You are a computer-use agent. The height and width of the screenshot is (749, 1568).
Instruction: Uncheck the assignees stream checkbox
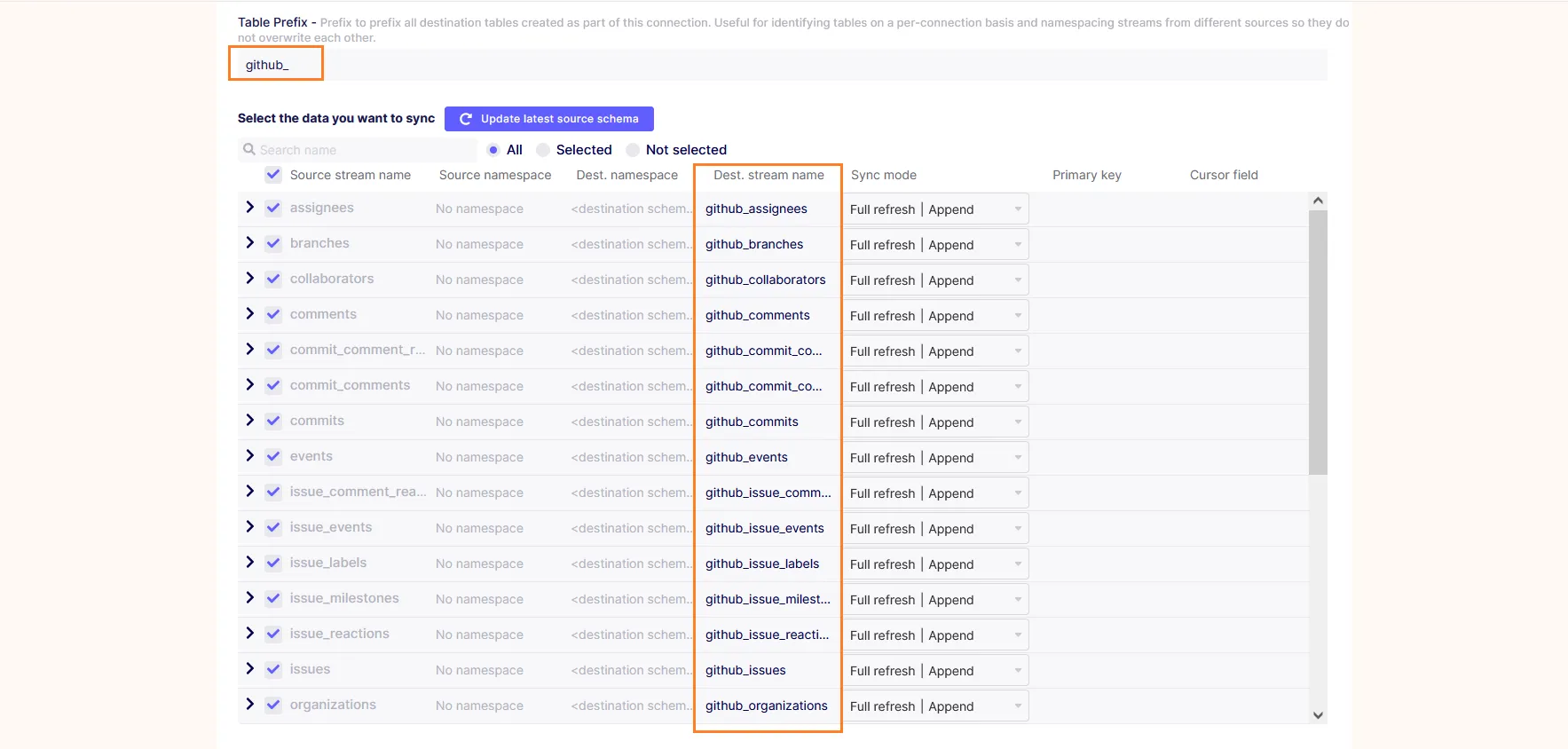(x=273, y=208)
